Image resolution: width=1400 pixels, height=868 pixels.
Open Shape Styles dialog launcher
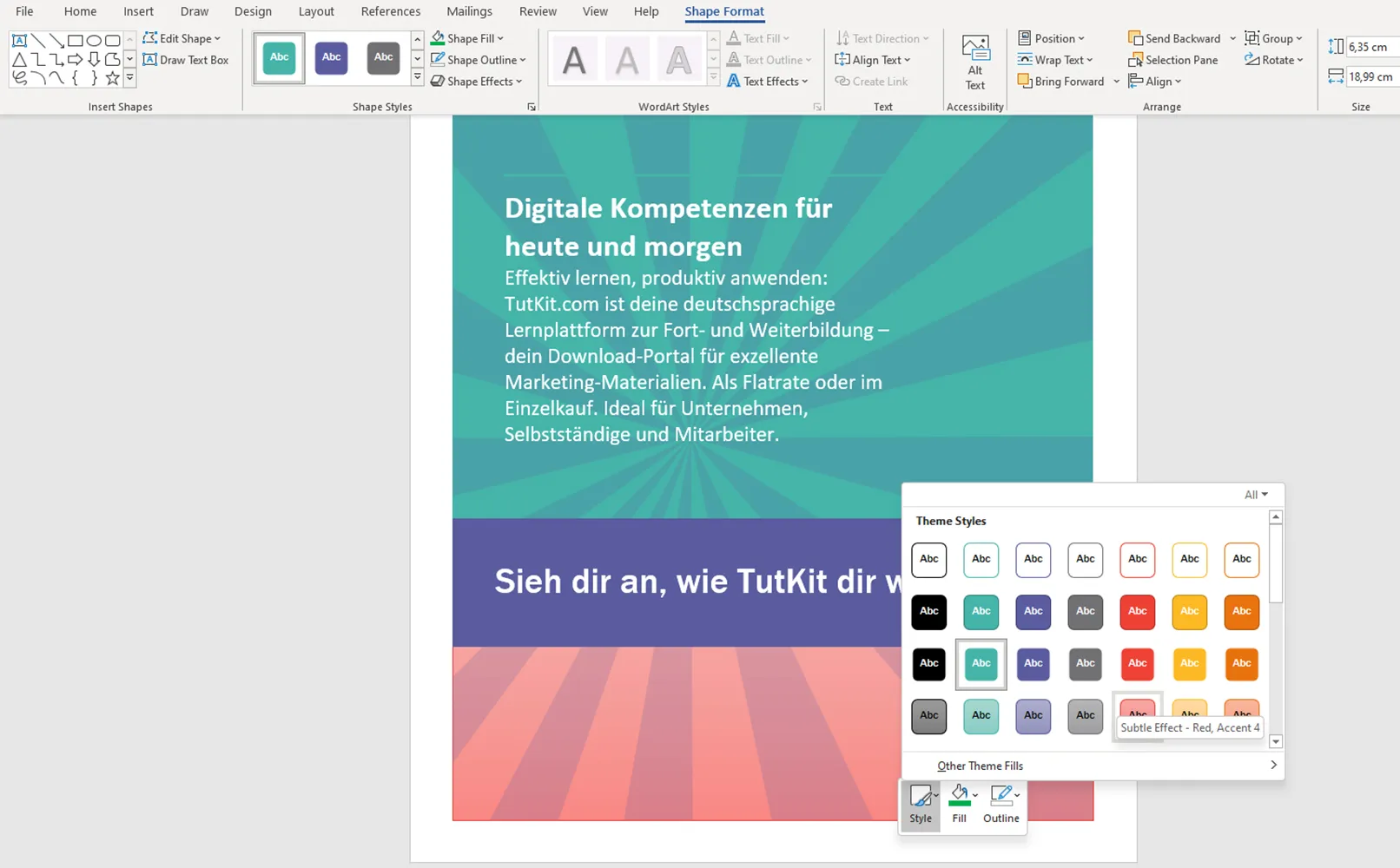[532, 107]
